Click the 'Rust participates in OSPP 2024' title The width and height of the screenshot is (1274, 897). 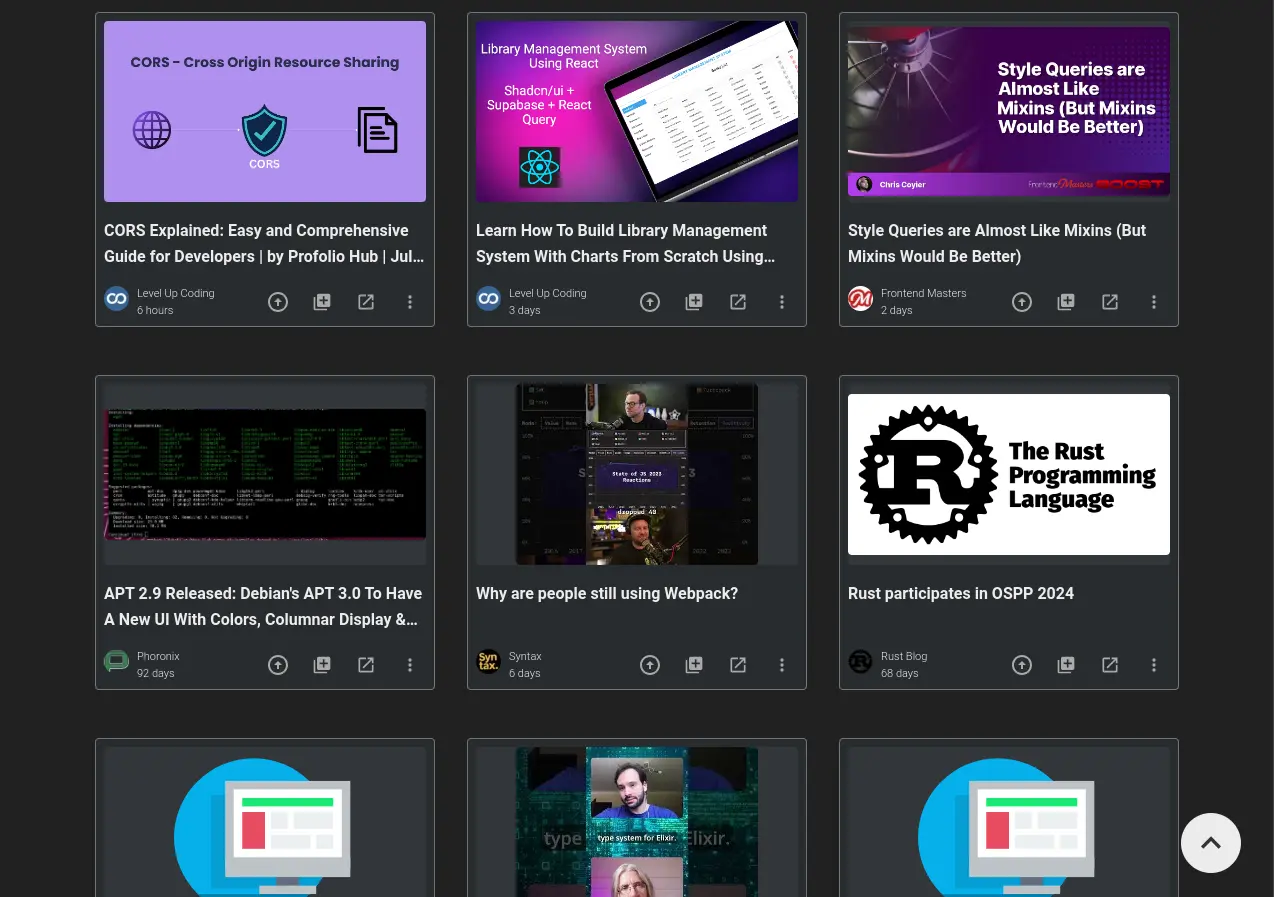coord(961,593)
